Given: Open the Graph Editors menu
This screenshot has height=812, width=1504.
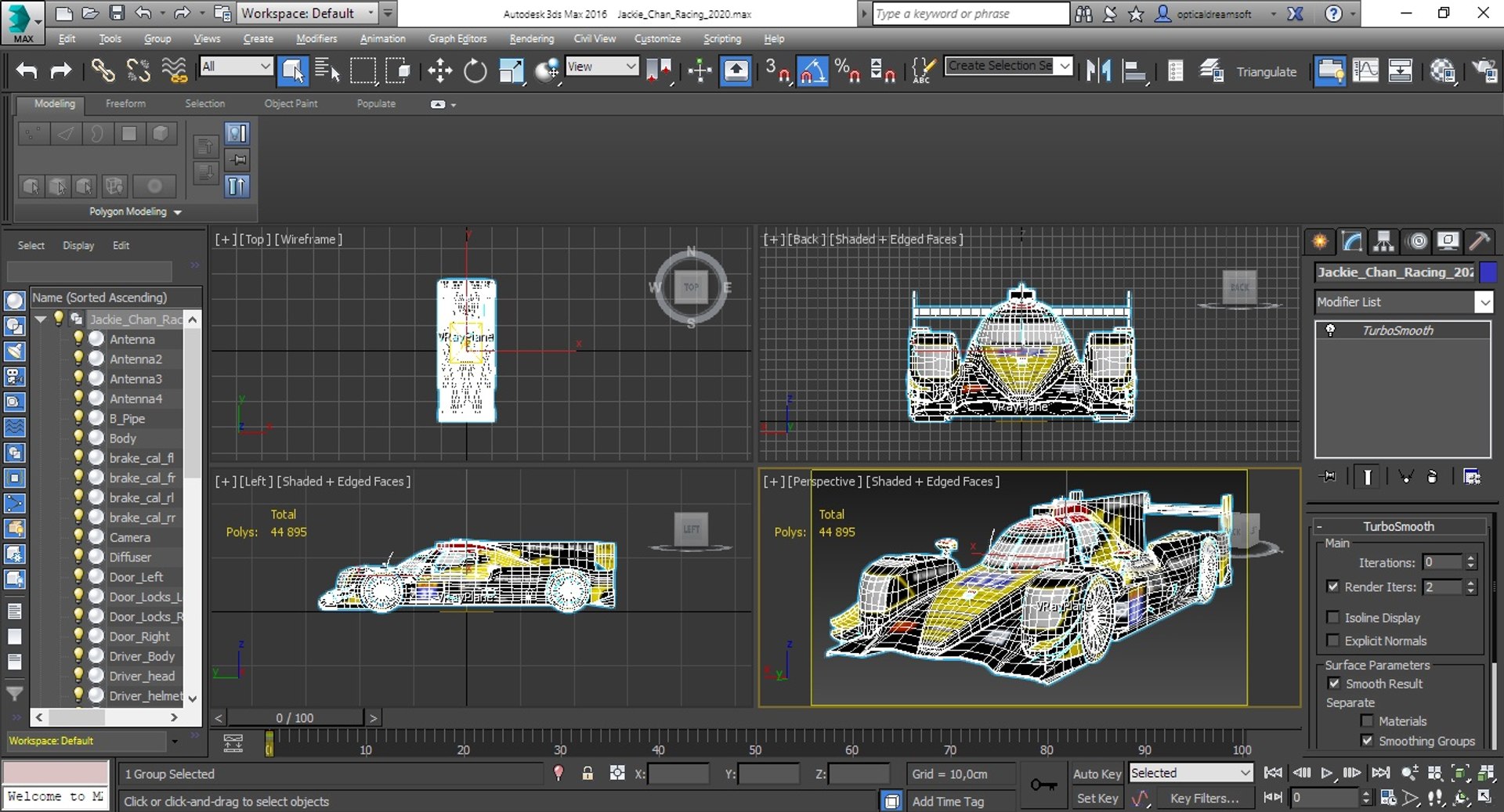Looking at the screenshot, I should pyautogui.click(x=457, y=38).
